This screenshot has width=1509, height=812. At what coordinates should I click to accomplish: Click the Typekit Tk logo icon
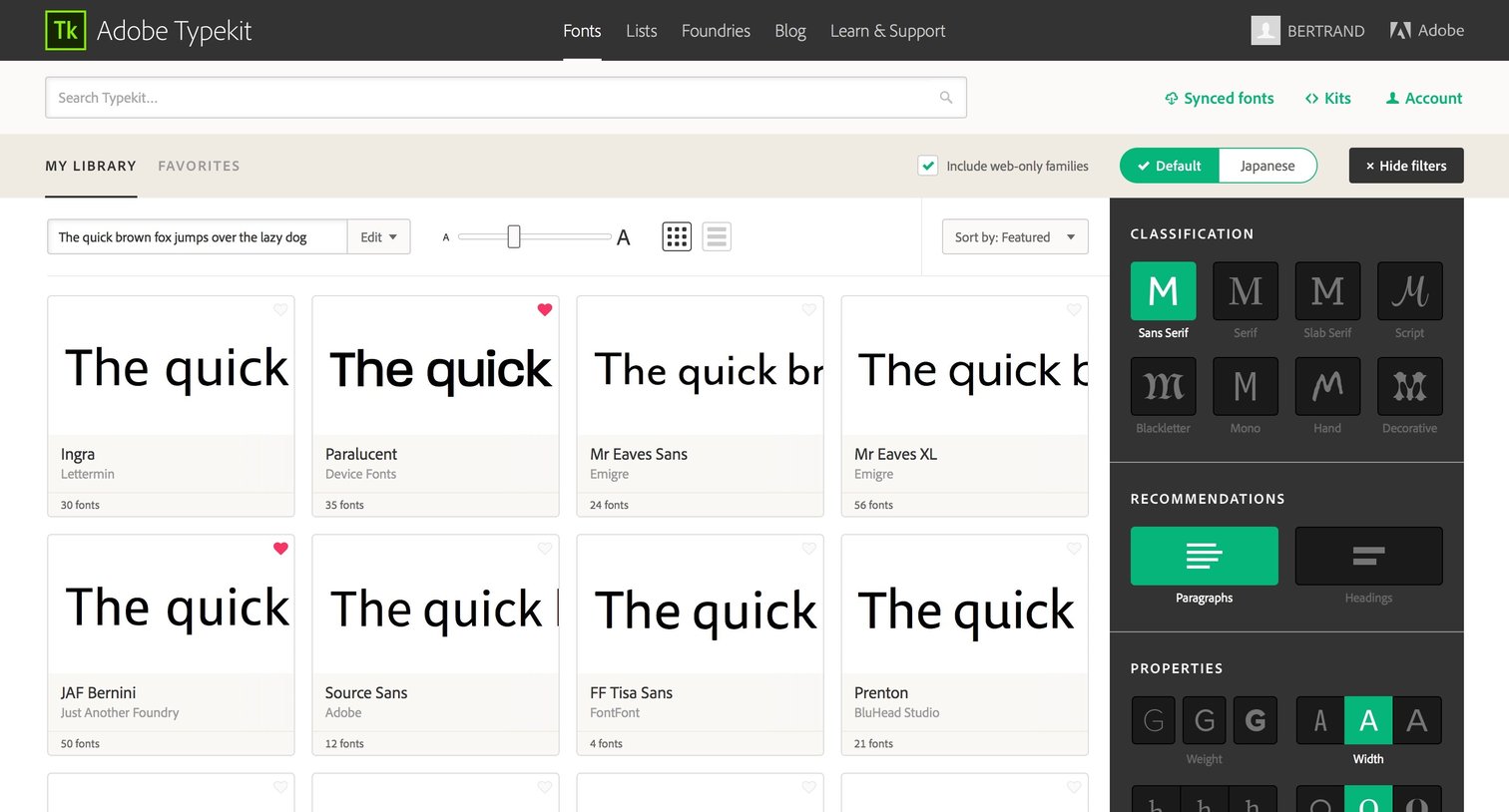tap(66, 30)
